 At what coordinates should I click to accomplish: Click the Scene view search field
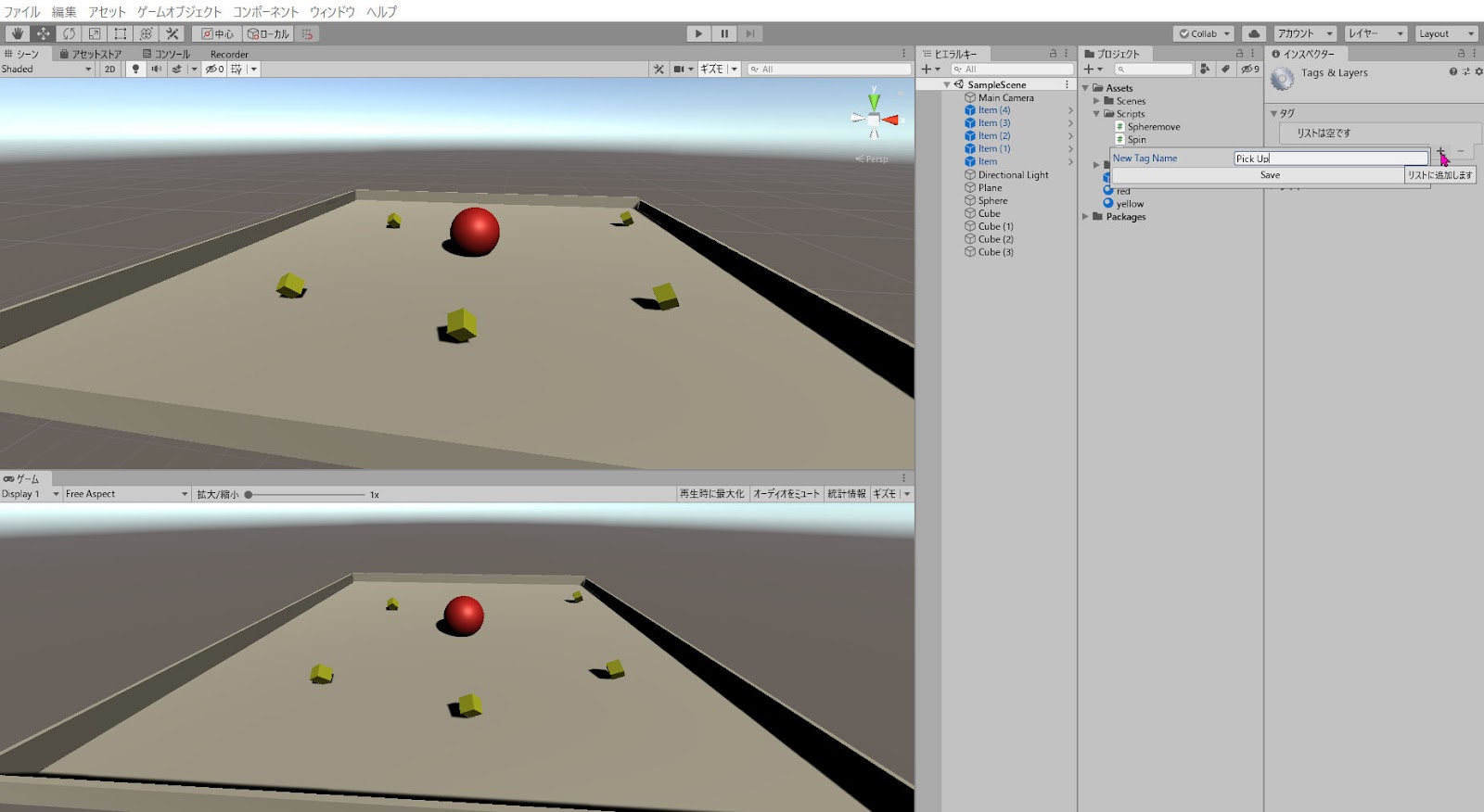tap(830, 69)
